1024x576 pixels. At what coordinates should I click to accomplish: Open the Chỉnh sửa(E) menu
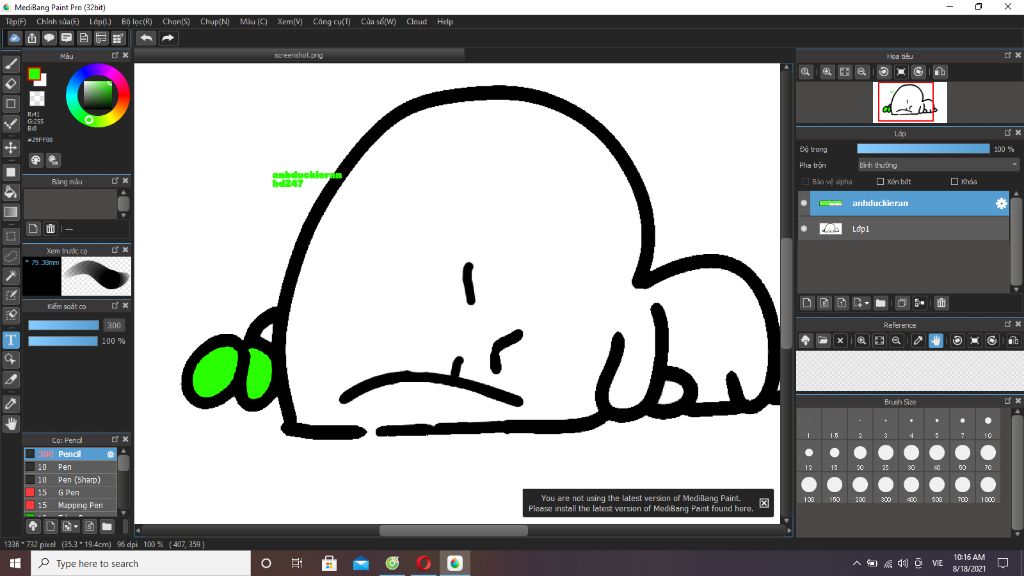click(57, 22)
